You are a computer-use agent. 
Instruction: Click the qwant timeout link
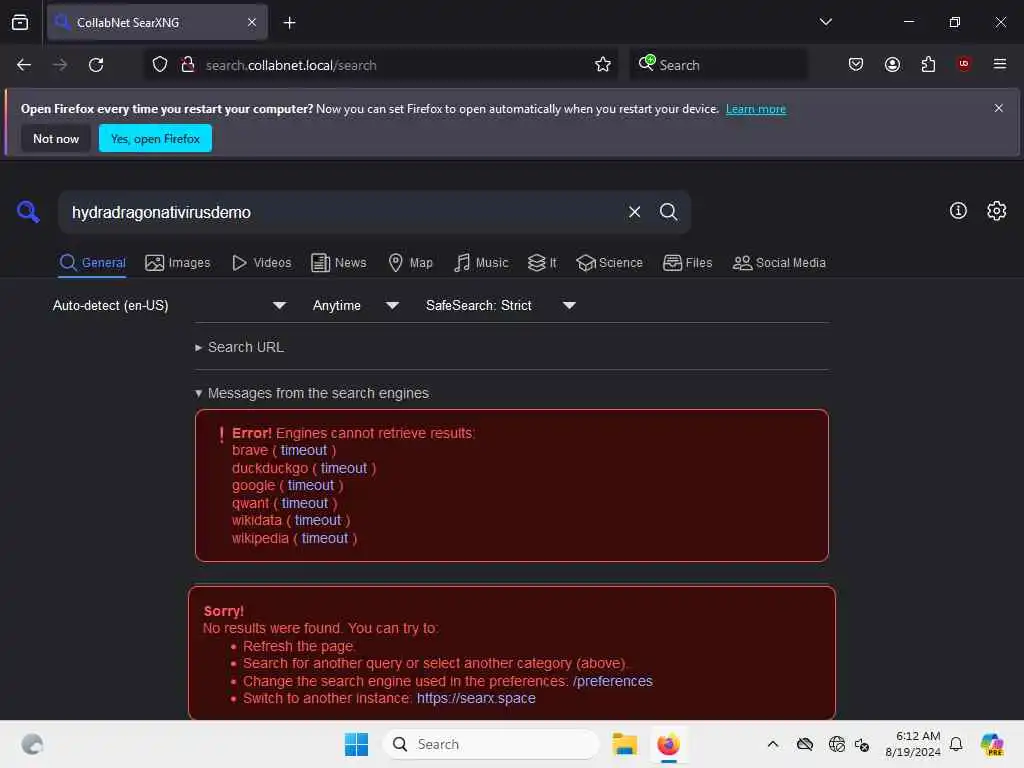click(304, 503)
